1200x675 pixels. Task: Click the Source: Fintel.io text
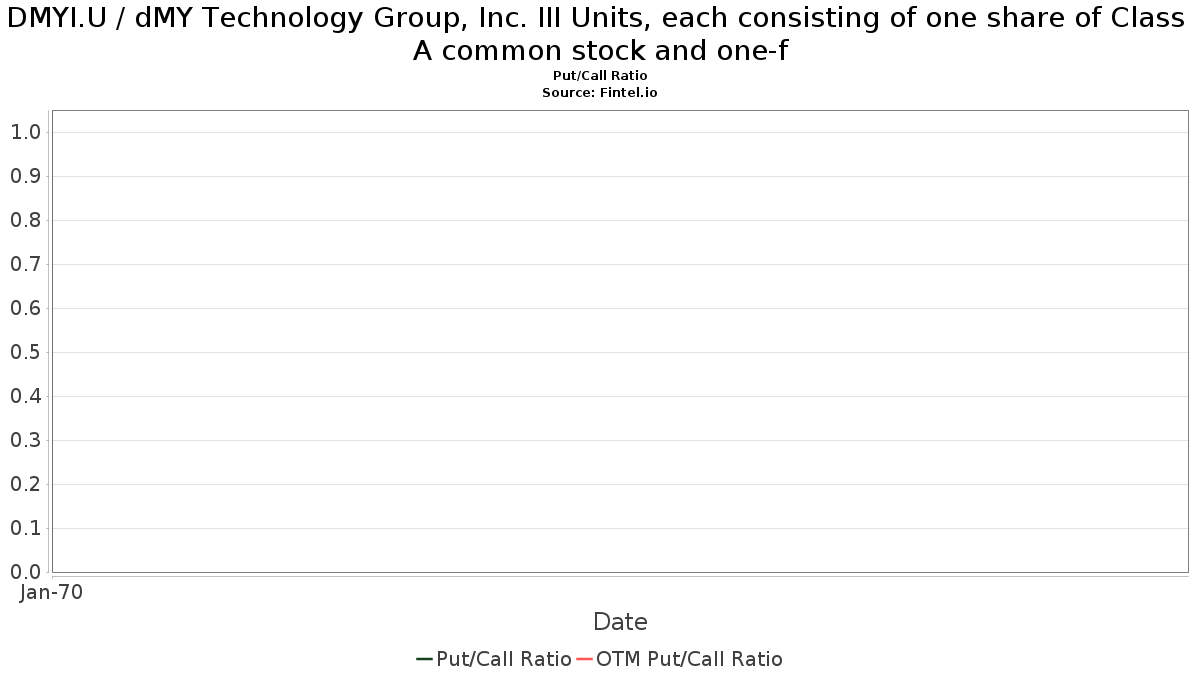click(x=600, y=92)
